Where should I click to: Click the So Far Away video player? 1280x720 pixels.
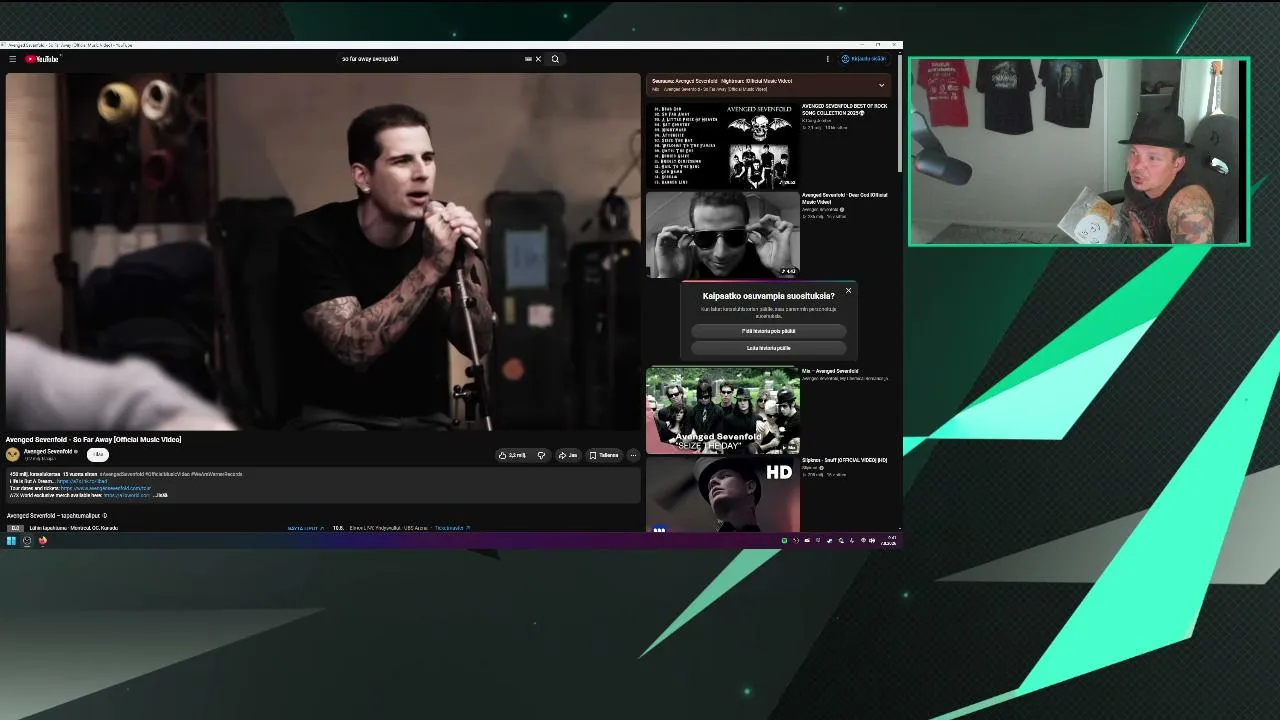(323, 252)
